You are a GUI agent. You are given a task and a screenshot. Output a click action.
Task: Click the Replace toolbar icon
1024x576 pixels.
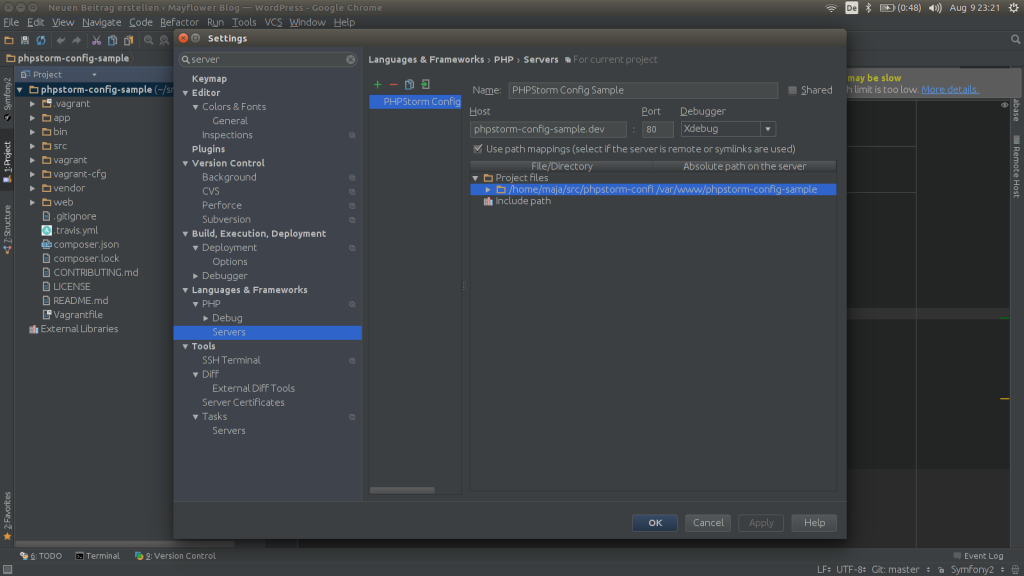(165, 40)
